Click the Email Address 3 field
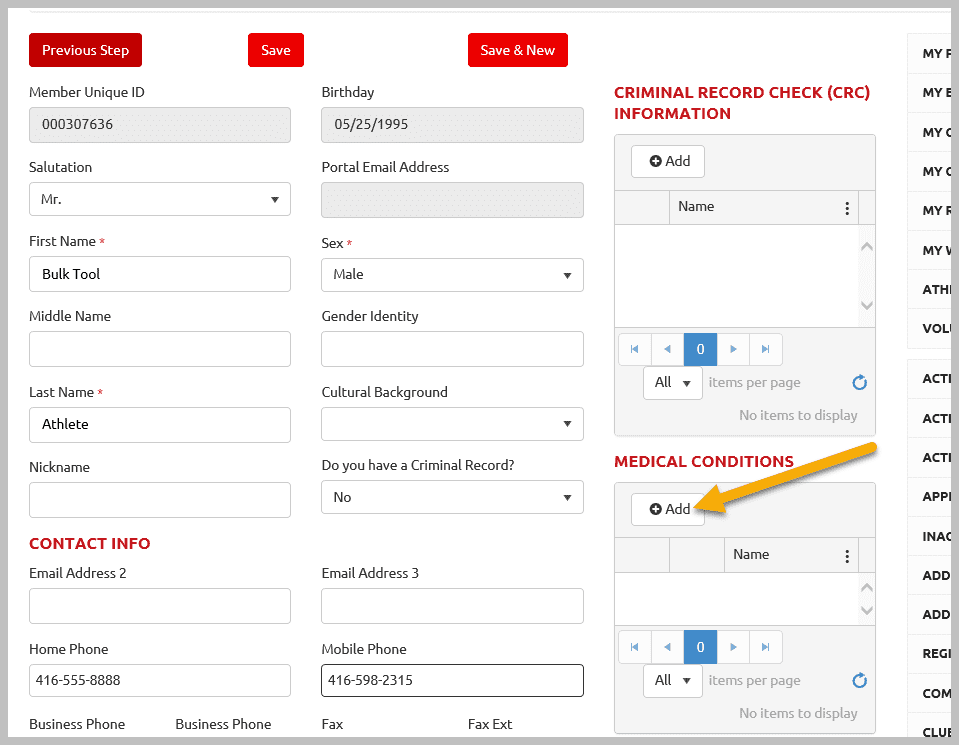The height and width of the screenshot is (745, 959). (453, 606)
